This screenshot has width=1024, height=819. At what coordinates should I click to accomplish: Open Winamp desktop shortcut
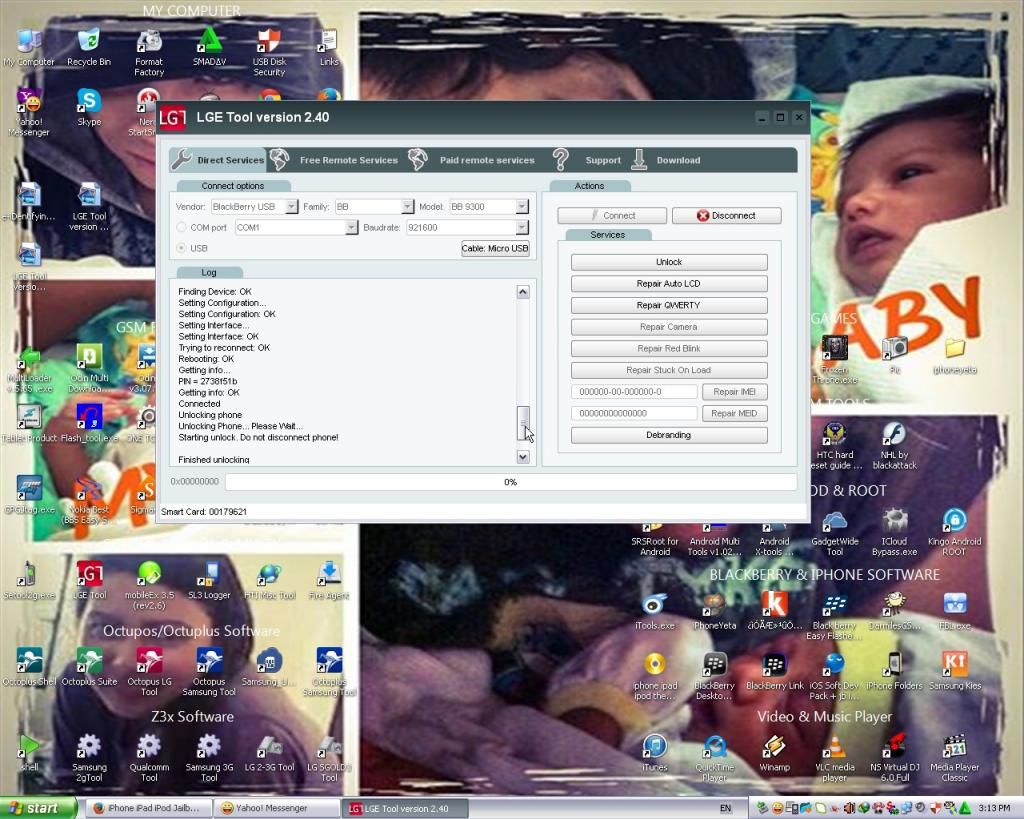(775, 752)
